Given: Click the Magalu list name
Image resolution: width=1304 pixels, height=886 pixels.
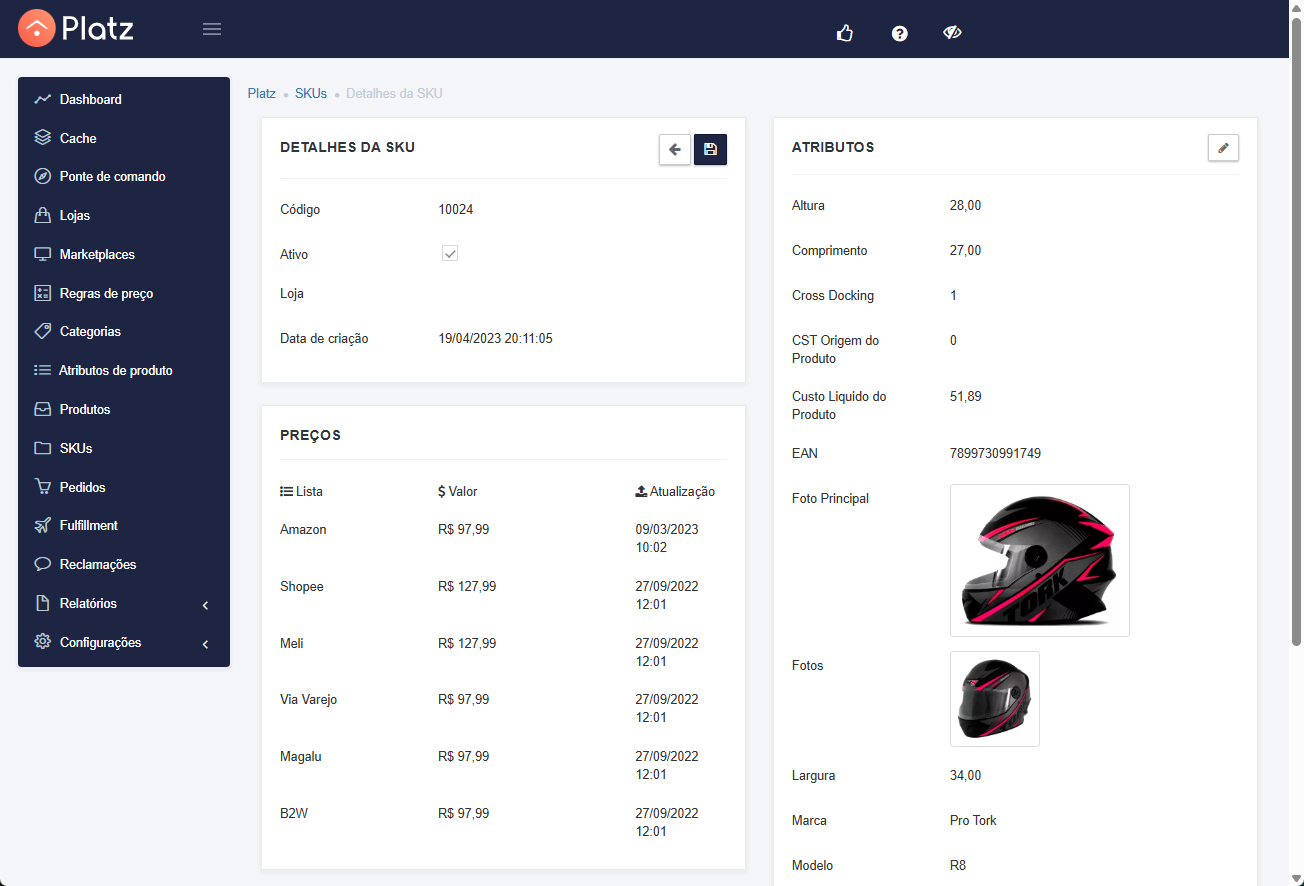Looking at the screenshot, I should click(301, 756).
